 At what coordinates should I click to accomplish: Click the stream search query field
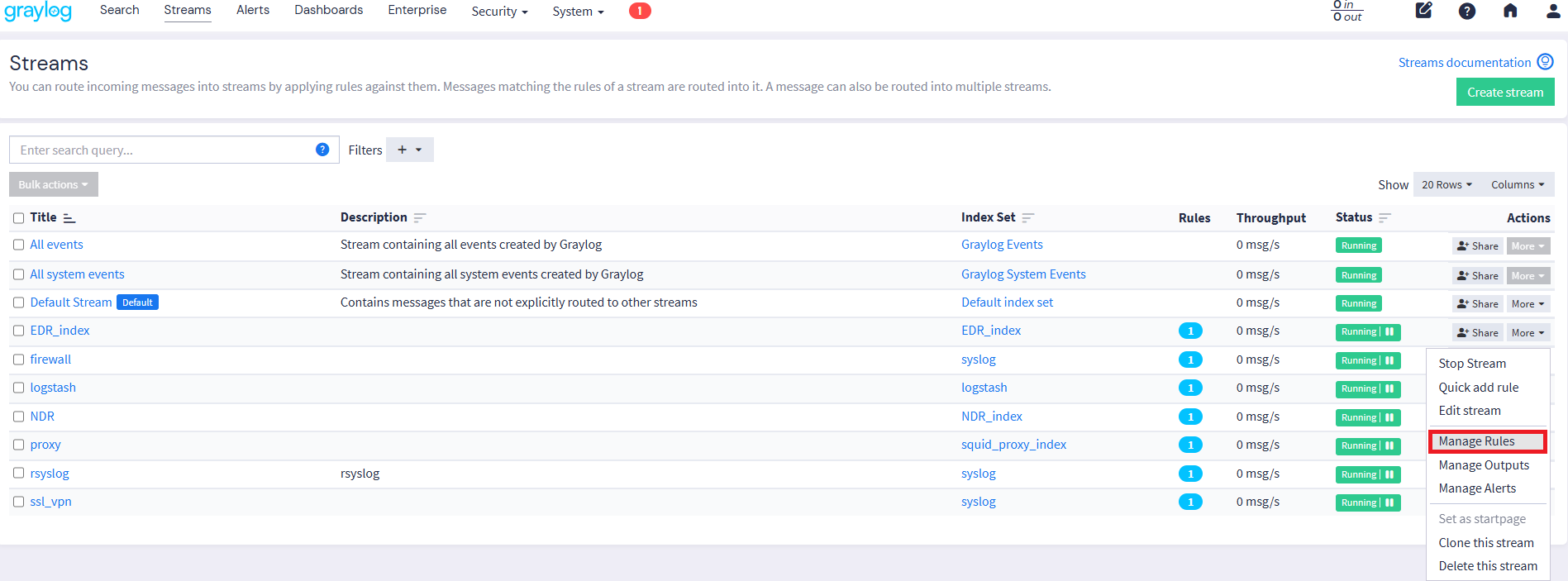[161, 150]
